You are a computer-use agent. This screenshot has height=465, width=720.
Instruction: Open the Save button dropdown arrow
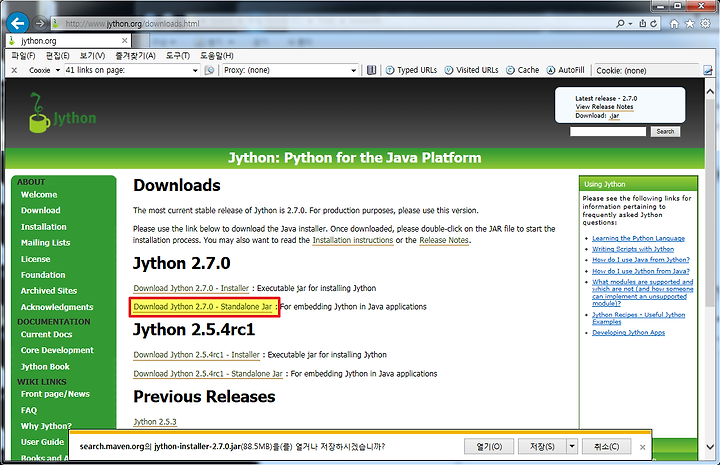pos(572,446)
